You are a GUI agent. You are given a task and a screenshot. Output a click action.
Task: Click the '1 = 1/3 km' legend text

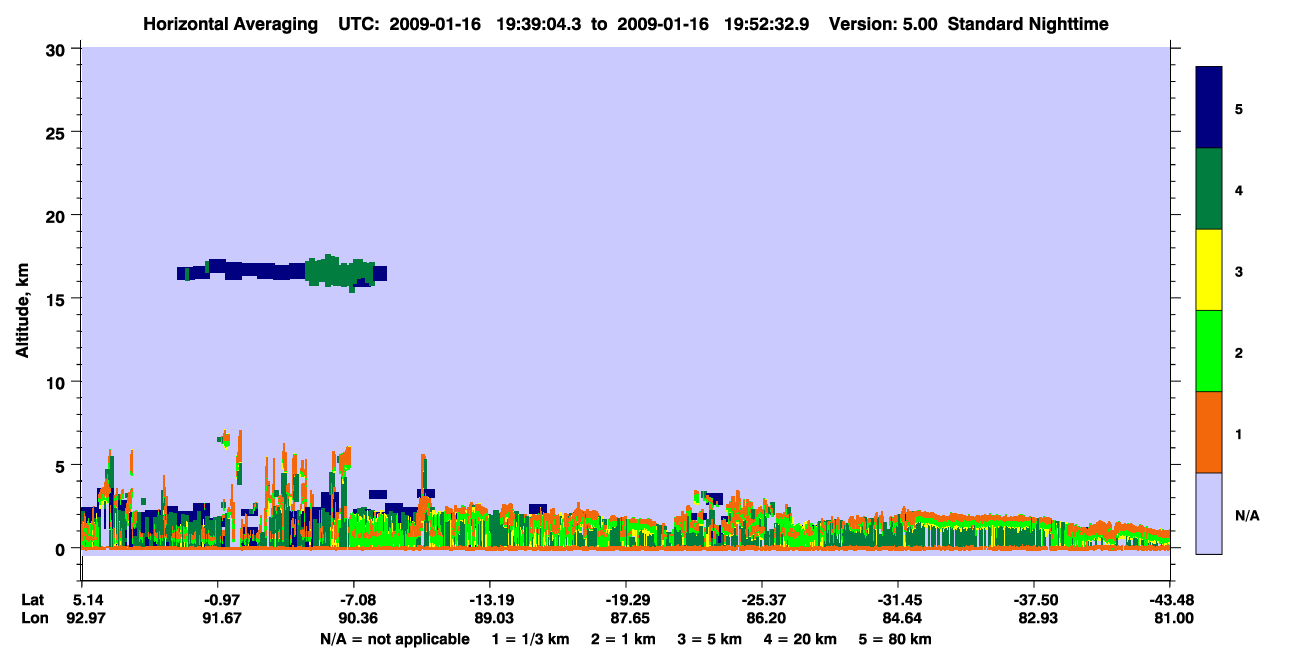529,639
